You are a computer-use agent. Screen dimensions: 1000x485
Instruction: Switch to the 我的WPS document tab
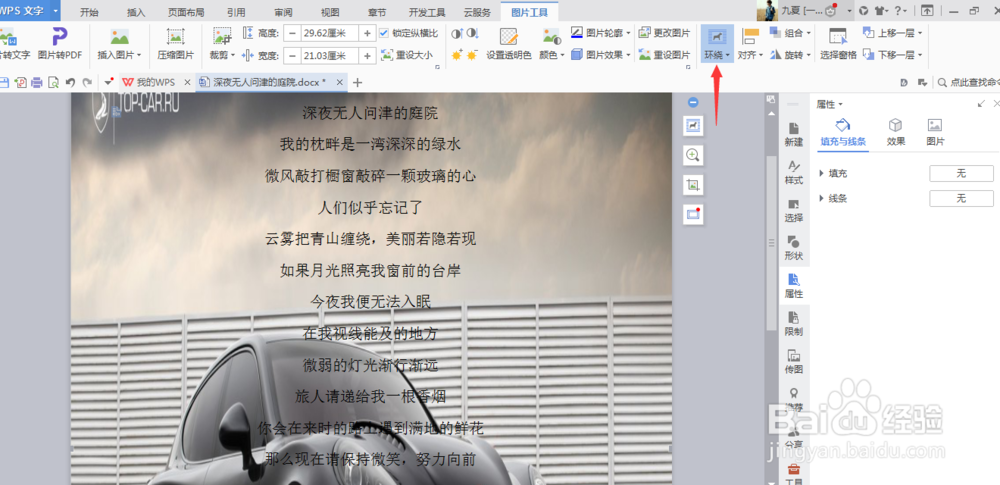click(156, 82)
